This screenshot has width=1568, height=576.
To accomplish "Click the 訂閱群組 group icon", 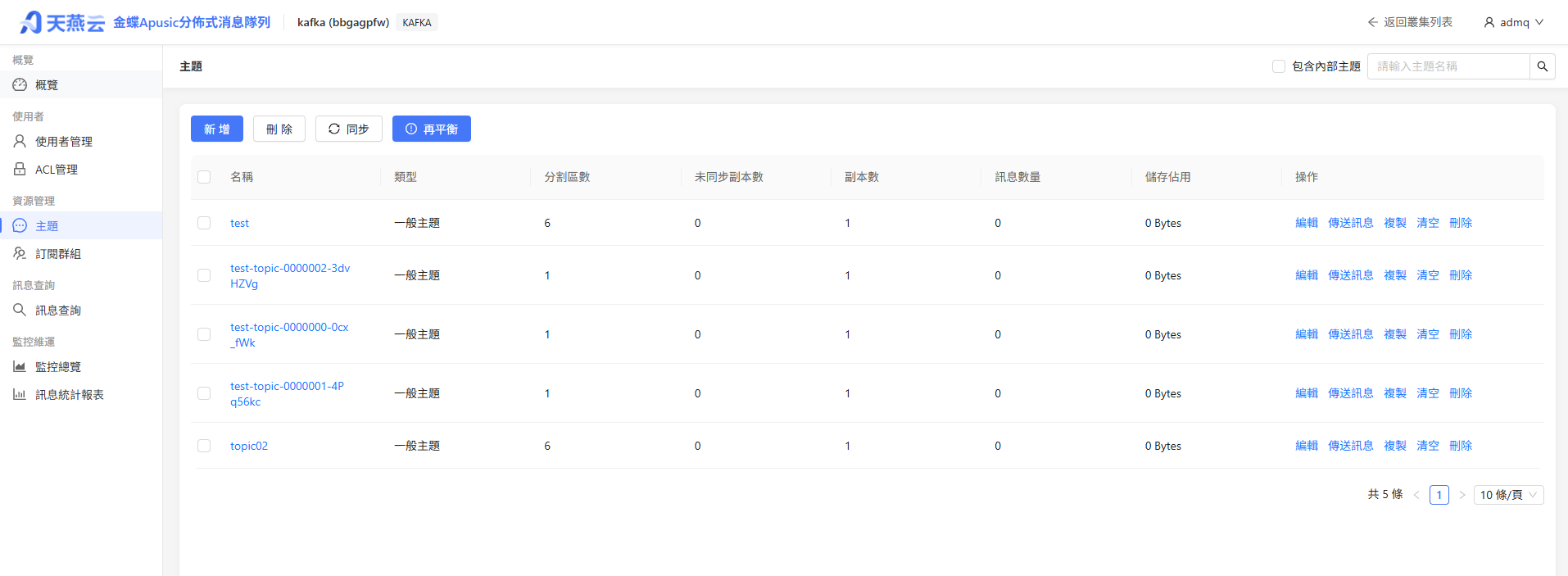I will 20,253.
